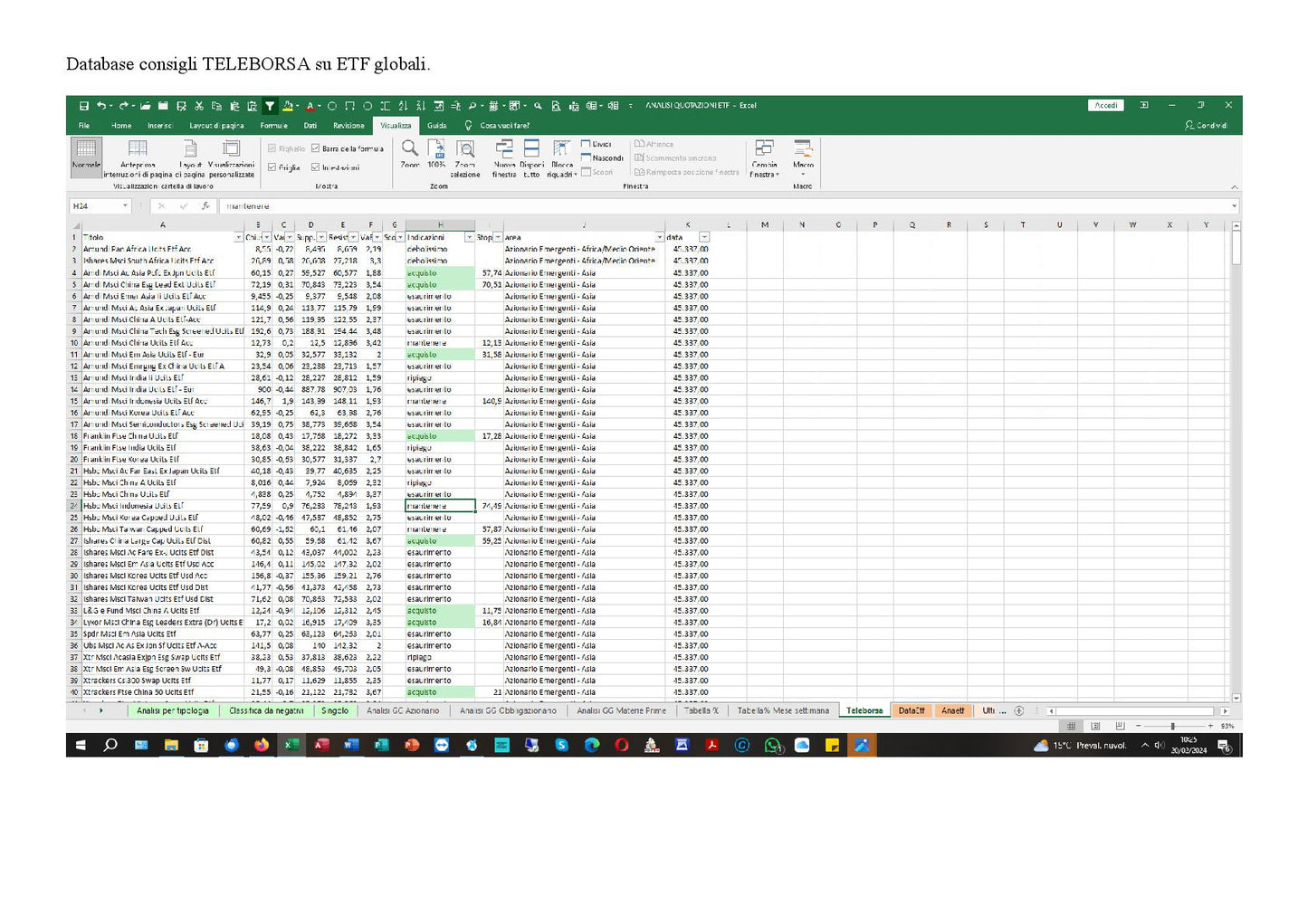The width and height of the screenshot is (1308, 924).
Task: Click the Redo arrow icon
Action: coord(123,106)
